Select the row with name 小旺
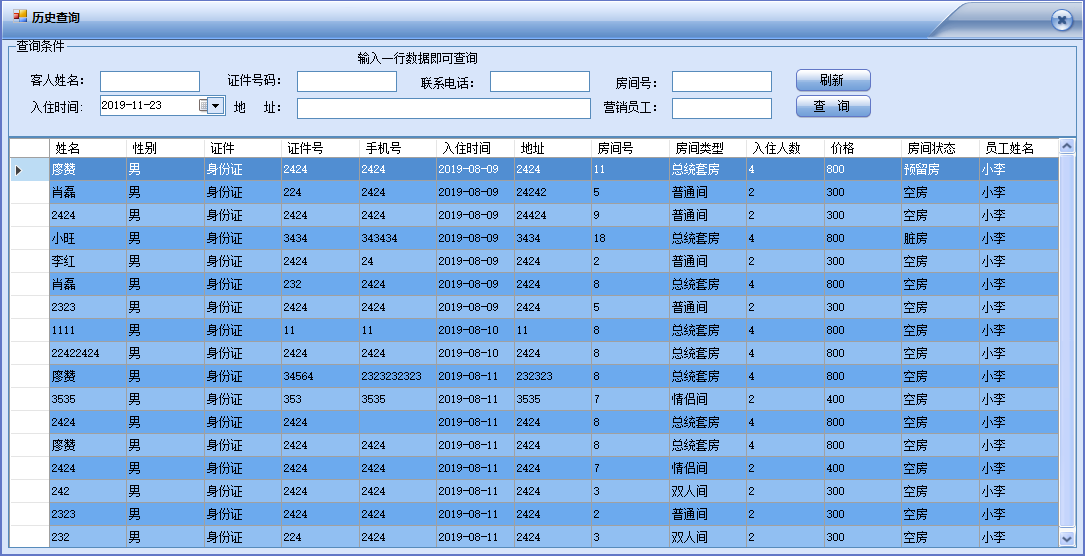Screen dimensions: 1085x556 (88, 238)
